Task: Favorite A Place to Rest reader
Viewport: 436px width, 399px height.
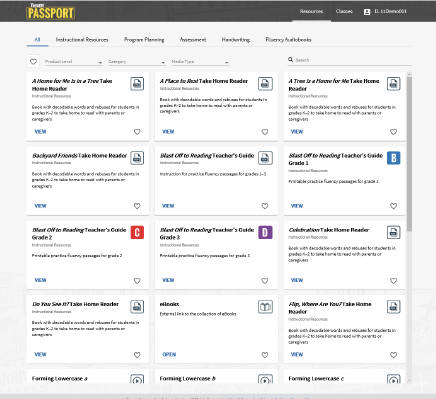Action: click(x=265, y=132)
